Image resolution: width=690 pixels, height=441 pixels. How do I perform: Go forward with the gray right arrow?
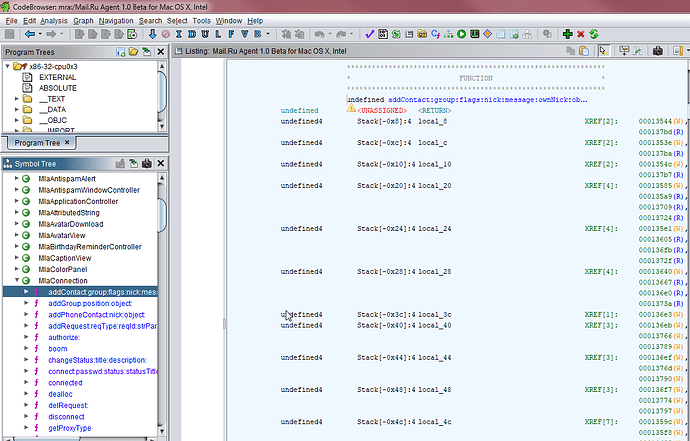pos(51,34)
